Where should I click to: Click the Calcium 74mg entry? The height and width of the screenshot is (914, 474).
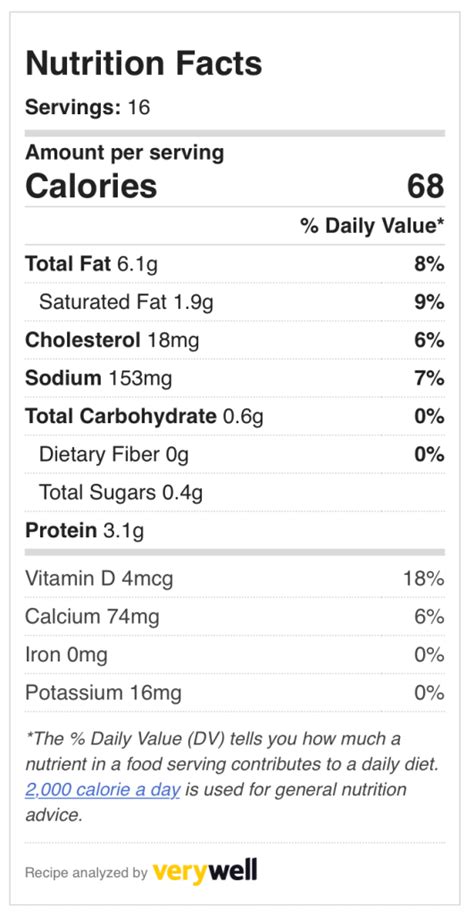tap(92, 617)
